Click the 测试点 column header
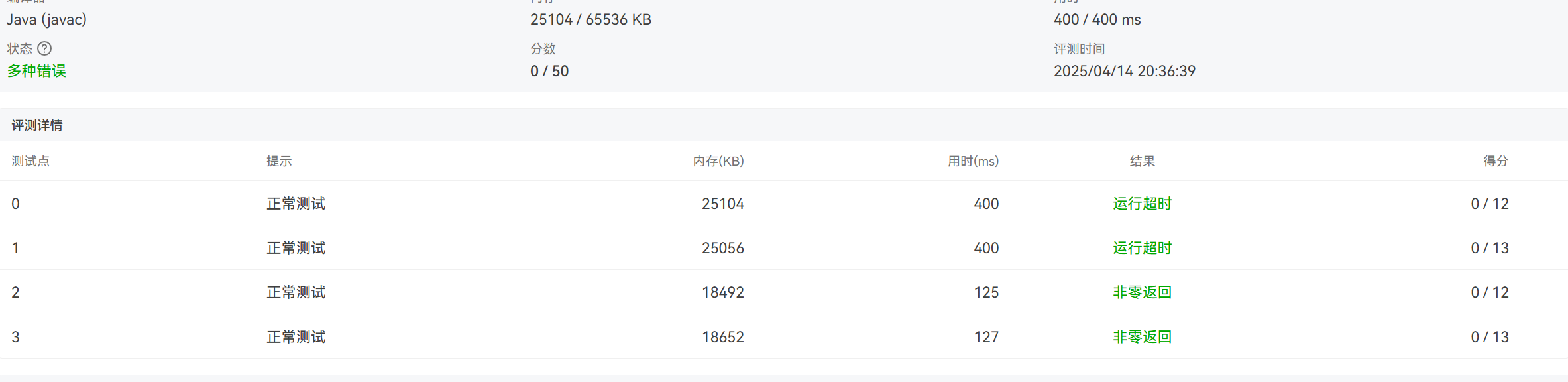The height and width of the screenshot is (382, 1568). coord(30,161)
